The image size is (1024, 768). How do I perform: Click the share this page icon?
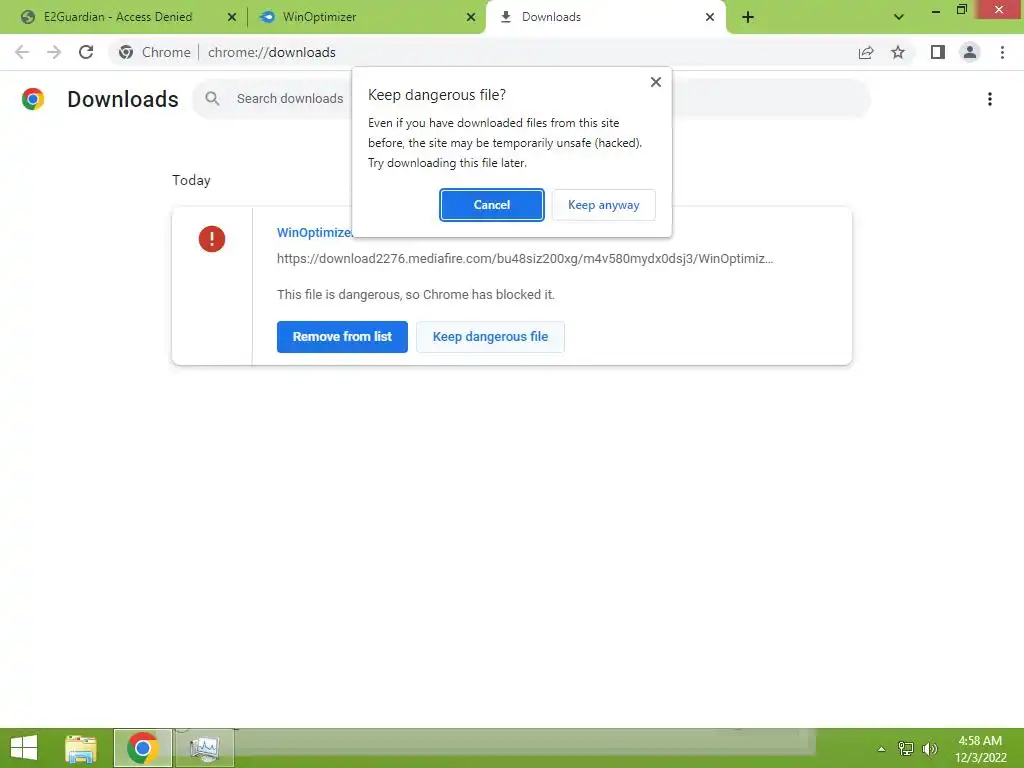[x=866, y=52]
